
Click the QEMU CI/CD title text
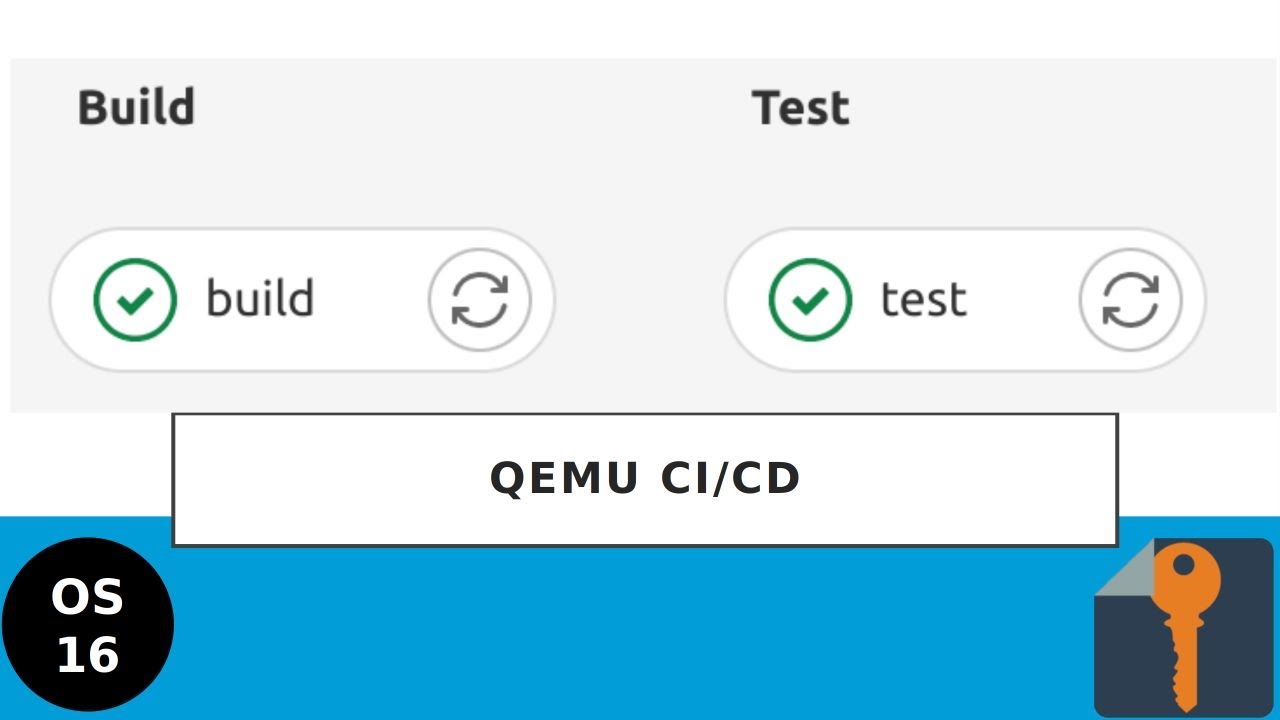[645, 478]
